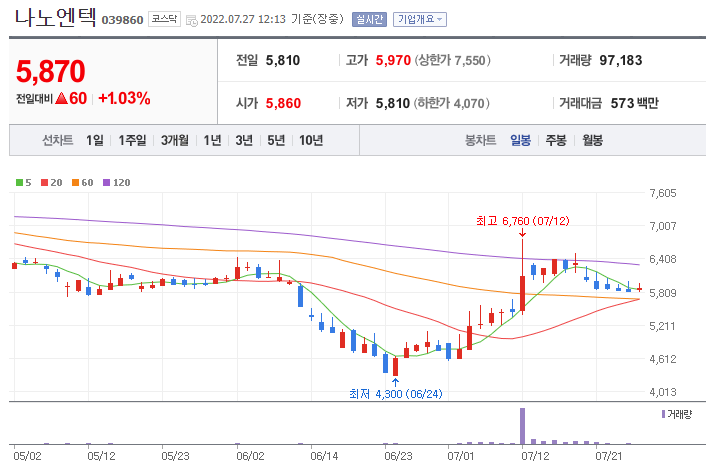Click the 시가 value 5,860
Image resolution: width=706 pixels, height=467 pixels.
[x=283, y=104]
